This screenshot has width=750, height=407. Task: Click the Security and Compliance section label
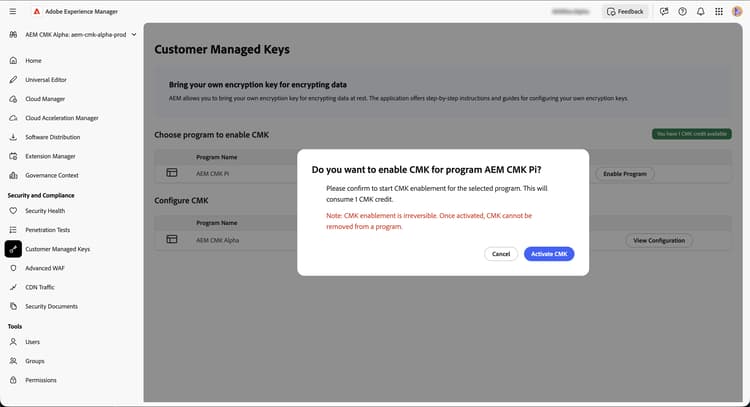(x=41, y=195)
